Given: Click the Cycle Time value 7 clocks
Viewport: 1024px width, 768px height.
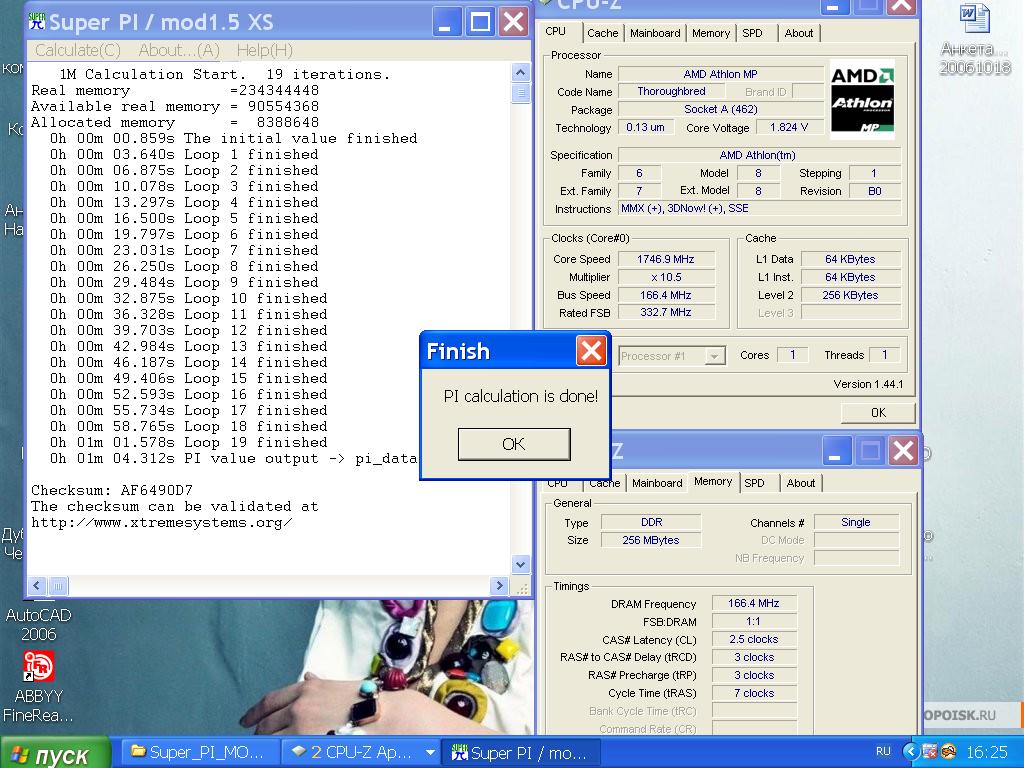Looking at the screenshot, I should tap(753, 694).
